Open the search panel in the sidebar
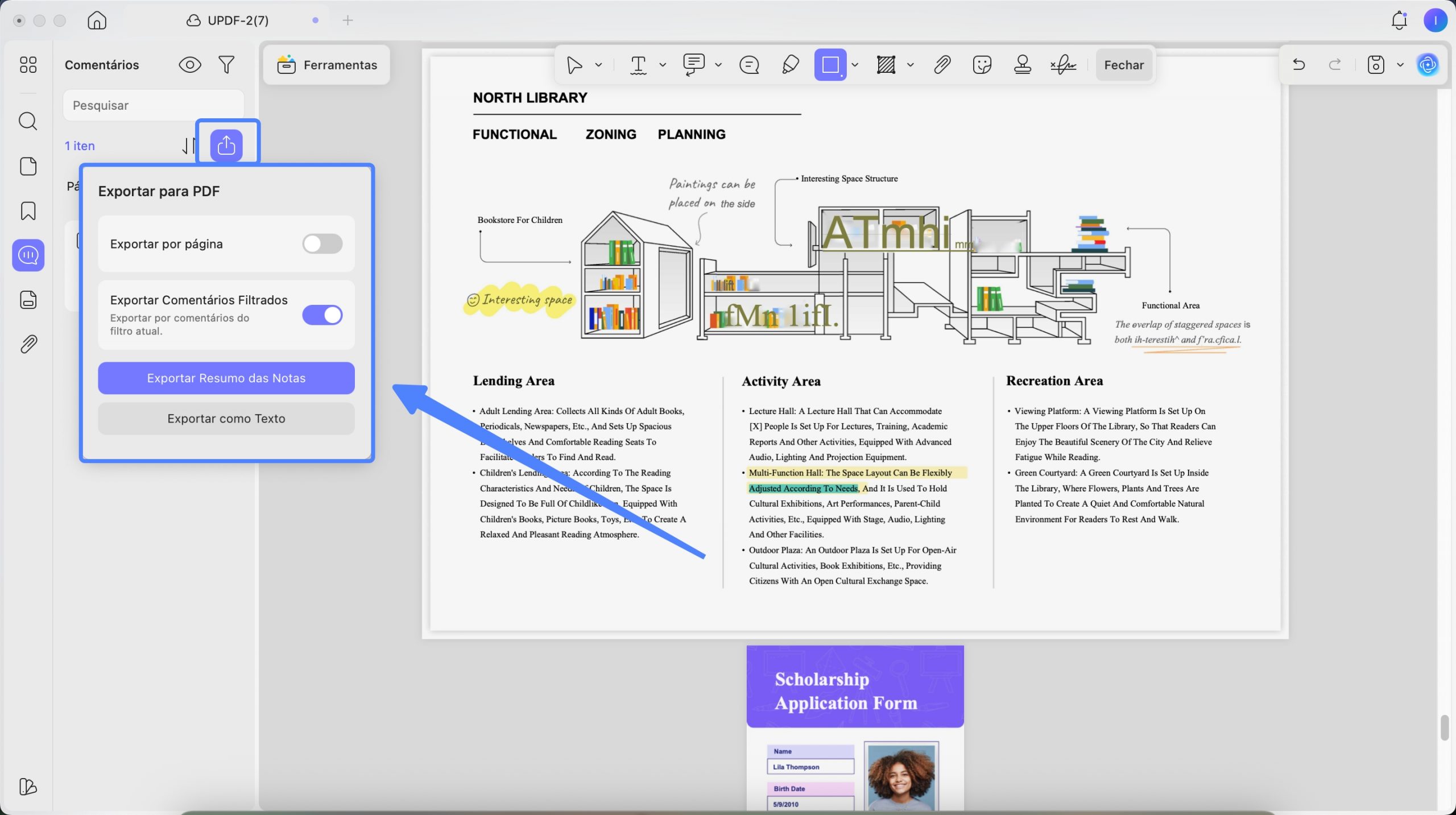 coord(28,121)
